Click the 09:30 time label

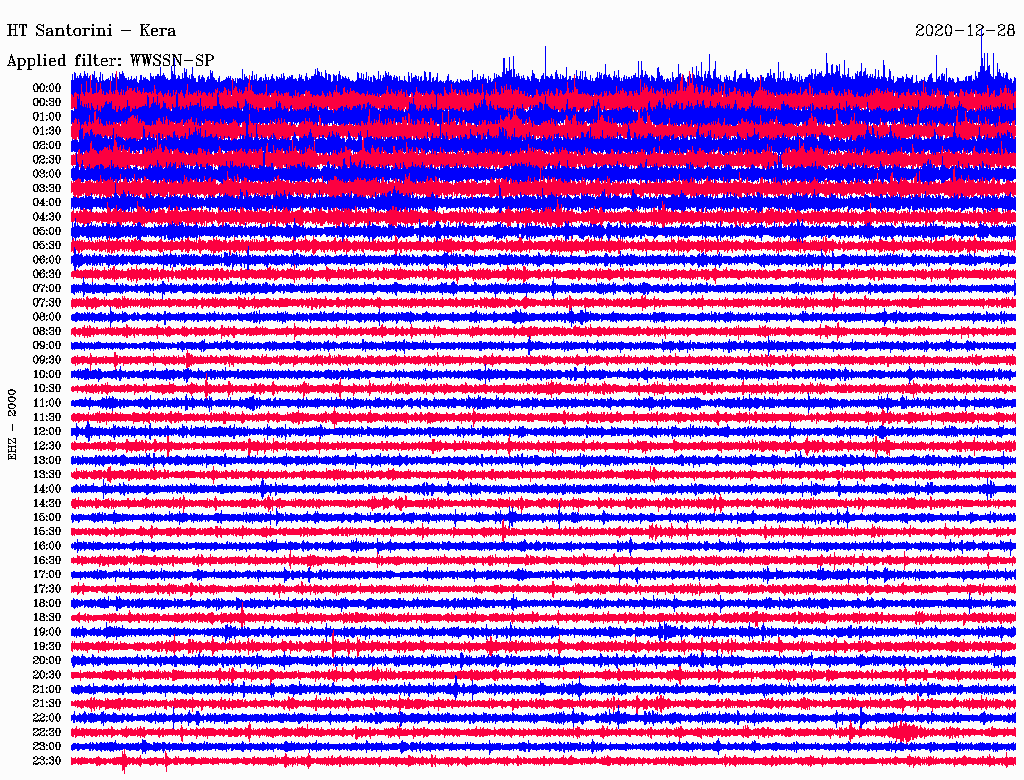(x=47, y=360)
